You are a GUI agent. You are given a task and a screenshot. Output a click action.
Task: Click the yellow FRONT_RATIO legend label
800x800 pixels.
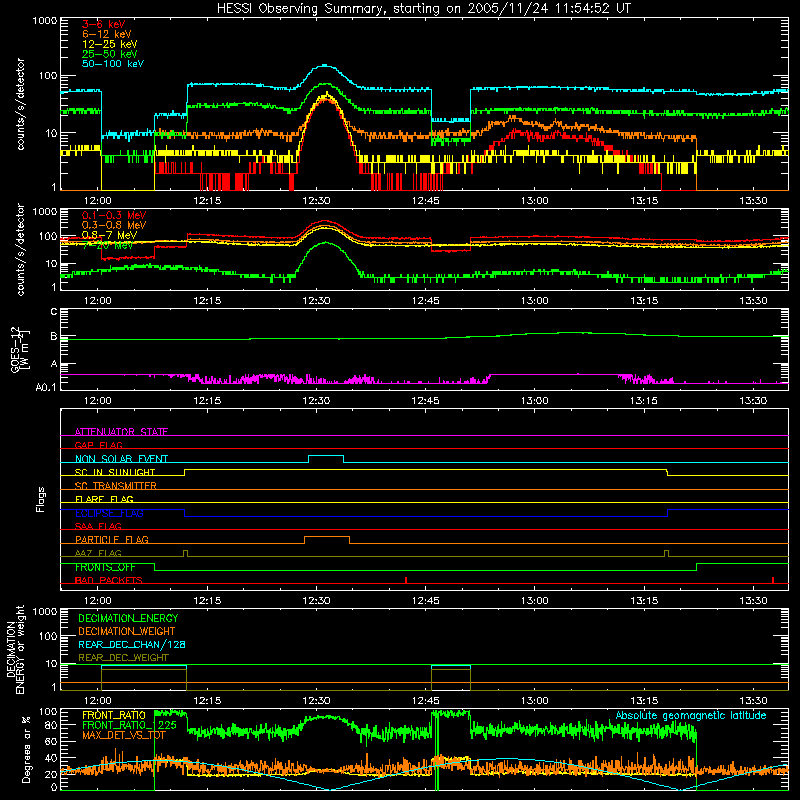click(x=114, y=715)
